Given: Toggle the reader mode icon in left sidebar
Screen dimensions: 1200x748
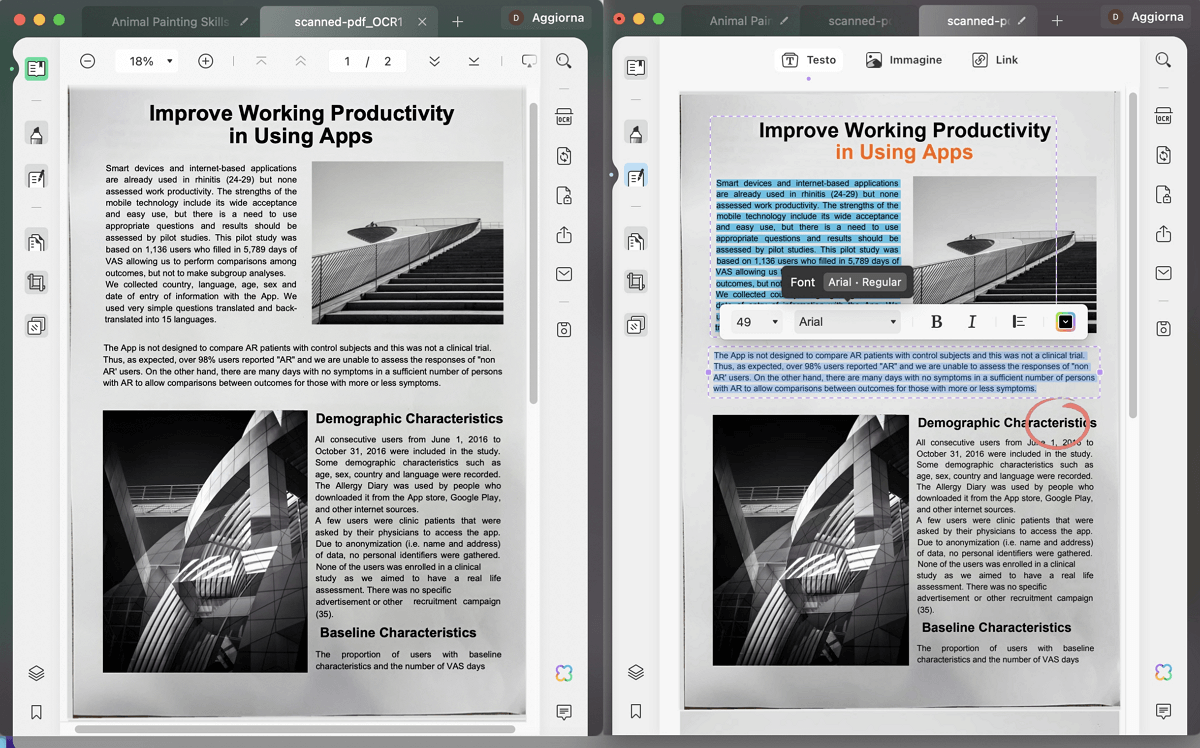Looking at the screenshot, I should 36,68.
